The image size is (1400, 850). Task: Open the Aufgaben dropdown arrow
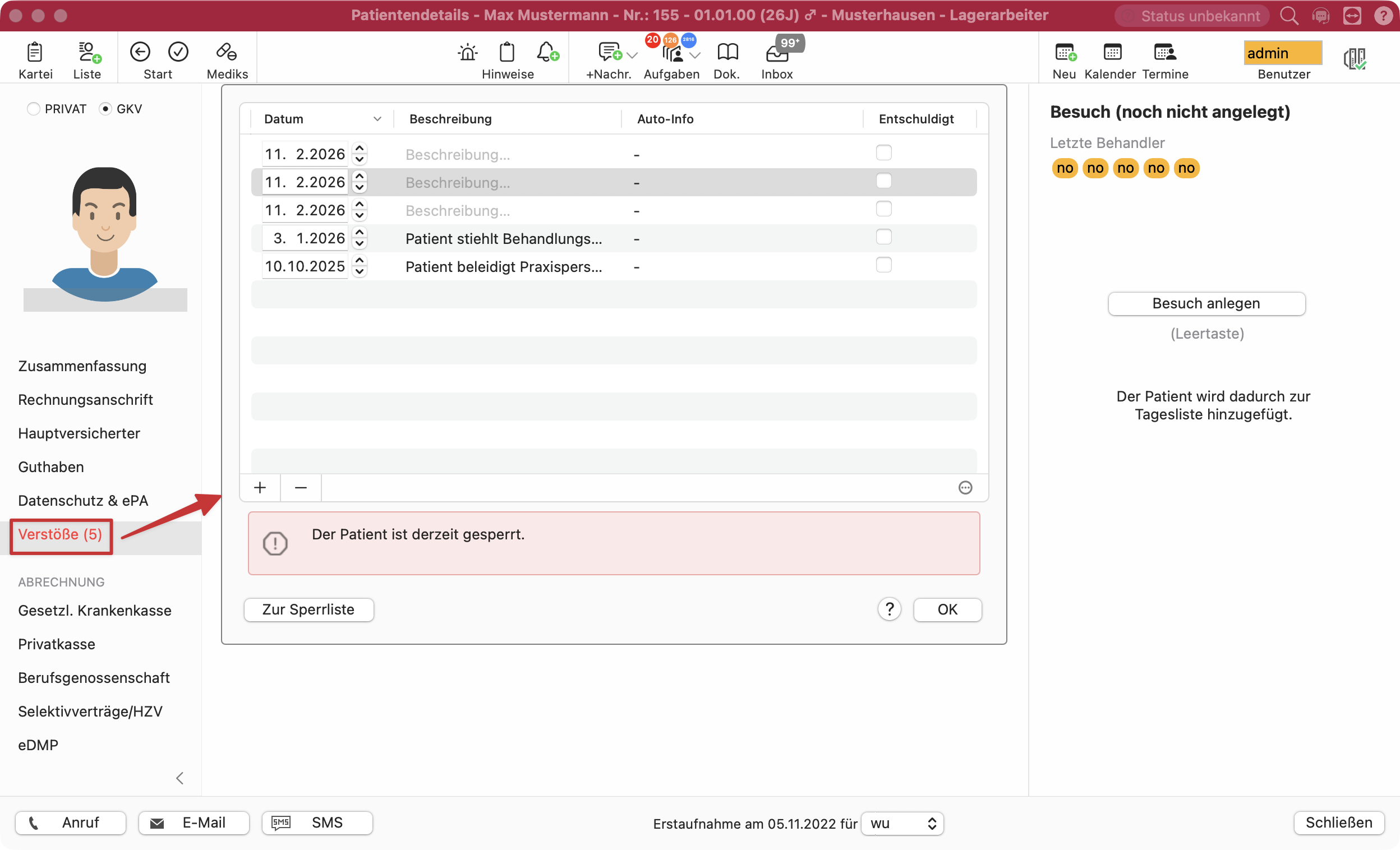coord(695,56)
